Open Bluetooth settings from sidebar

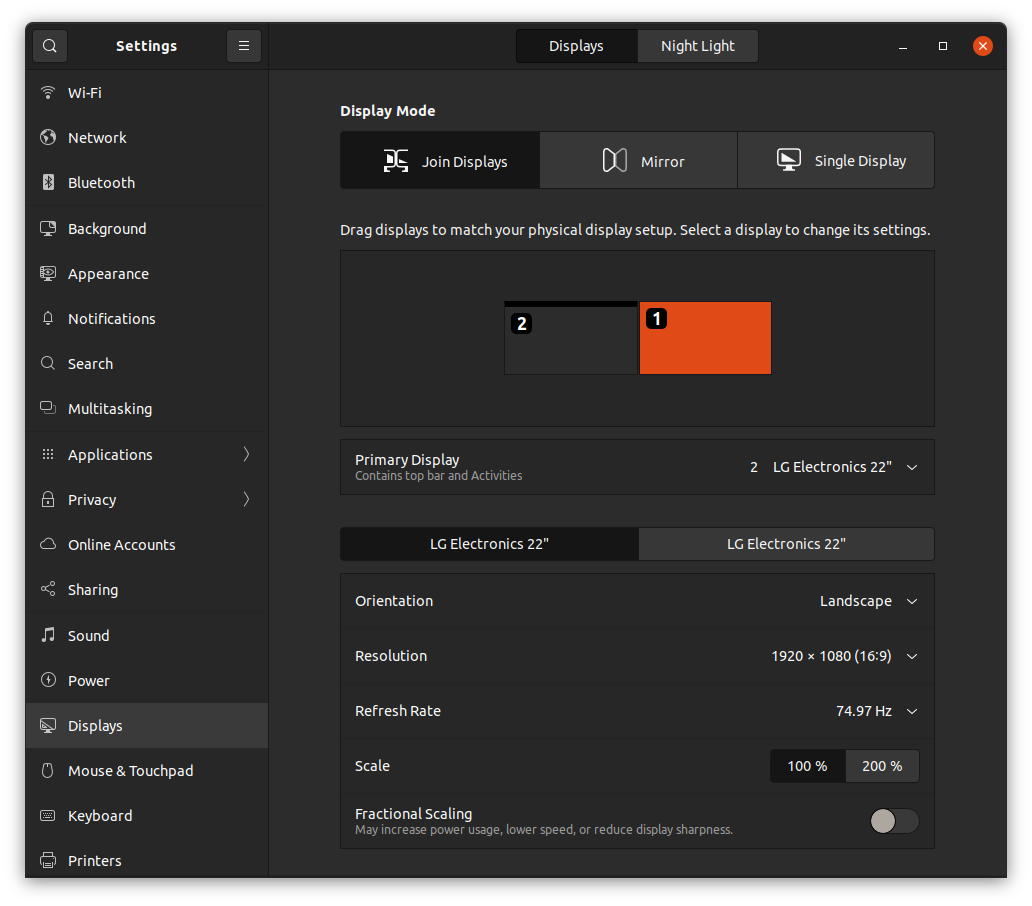click(x=47, y=182)
